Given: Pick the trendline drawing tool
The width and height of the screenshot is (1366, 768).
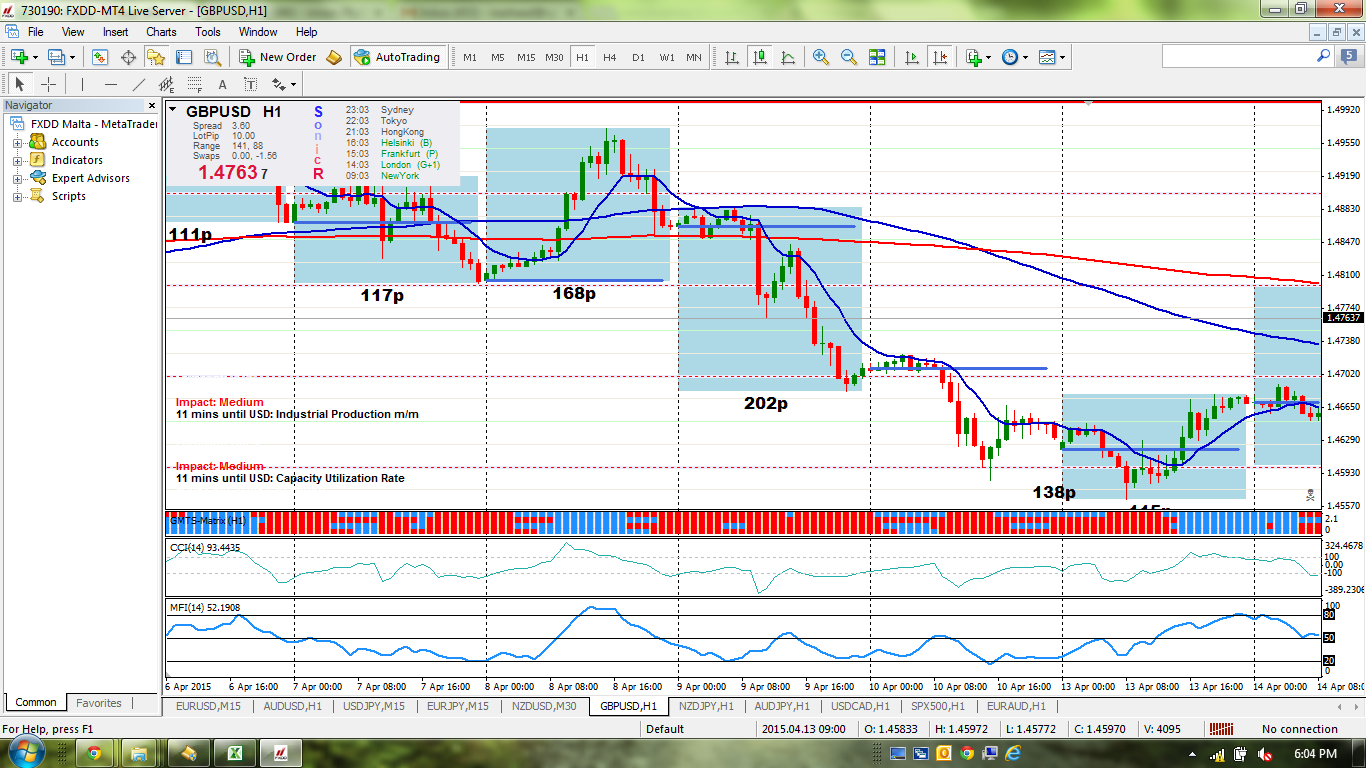Looking at the screenshot, I should [x=138, y=84].
